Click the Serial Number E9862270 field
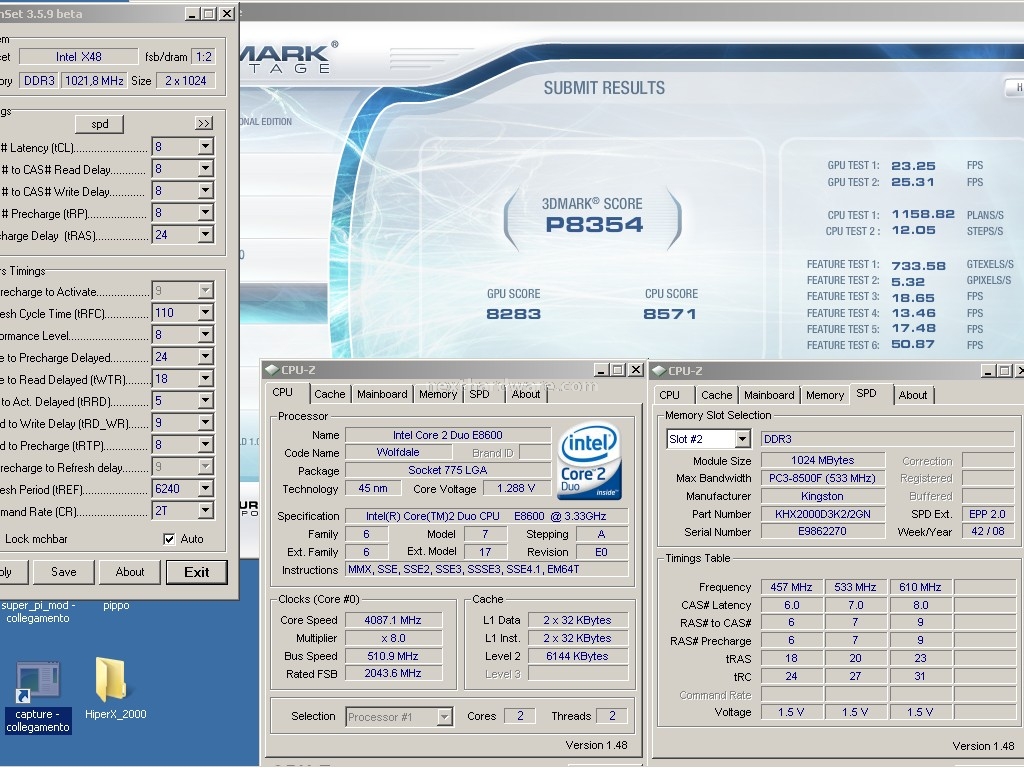This screenshot has height=768, width=1024. pyautogui.click(x=822, y=532)
